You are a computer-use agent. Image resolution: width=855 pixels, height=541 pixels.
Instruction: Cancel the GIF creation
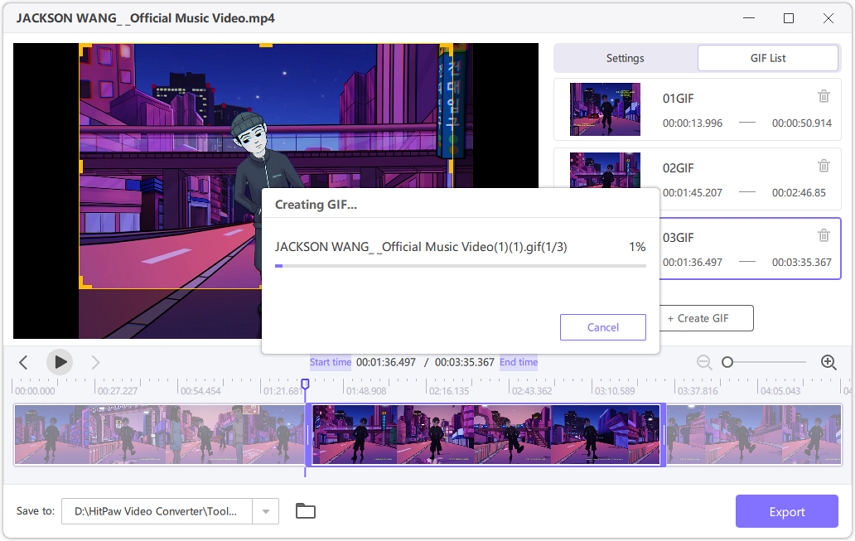coord(603,327)
